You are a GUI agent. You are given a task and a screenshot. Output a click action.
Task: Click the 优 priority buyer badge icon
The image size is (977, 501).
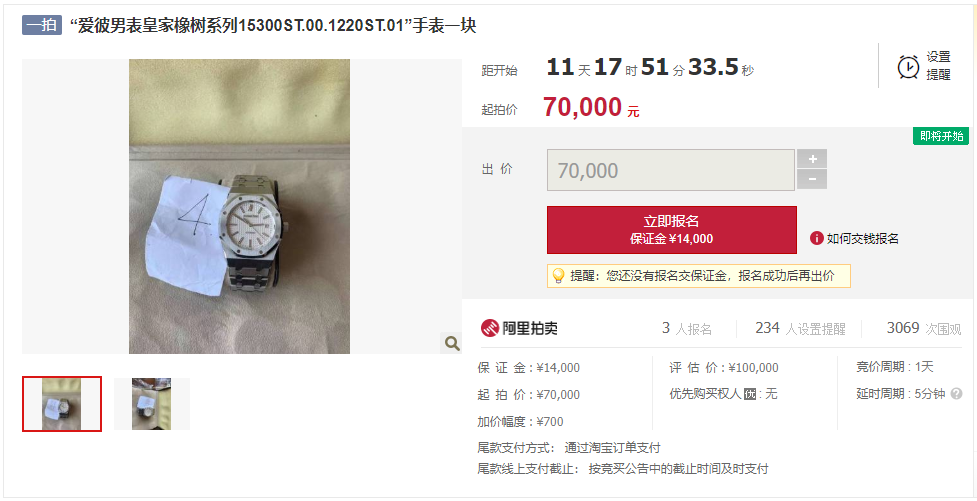click(750, 394)
